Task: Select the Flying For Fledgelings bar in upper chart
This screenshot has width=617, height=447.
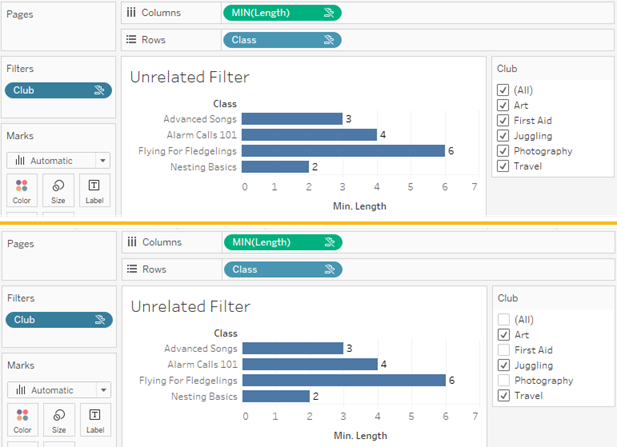Action: point(343,151)
